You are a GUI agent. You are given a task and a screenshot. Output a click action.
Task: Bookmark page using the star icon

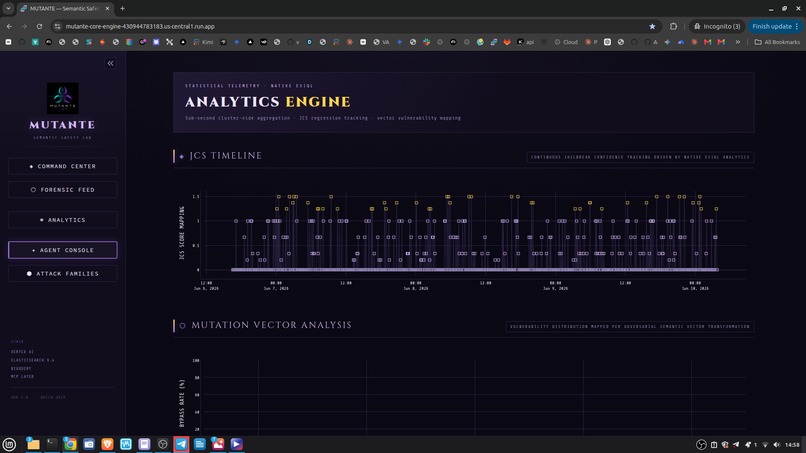pyautogui.click(x=652, y=26)
